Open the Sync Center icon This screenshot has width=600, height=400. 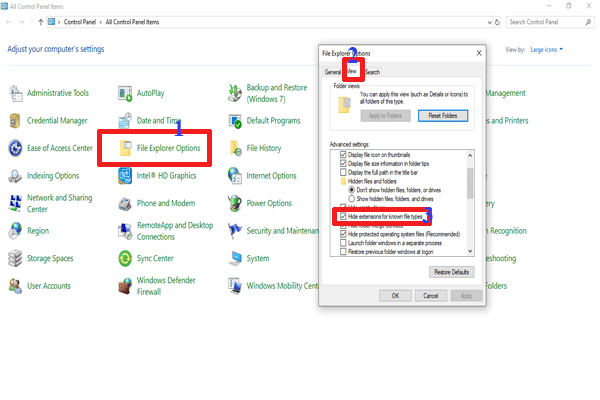[x=125, y=258]
